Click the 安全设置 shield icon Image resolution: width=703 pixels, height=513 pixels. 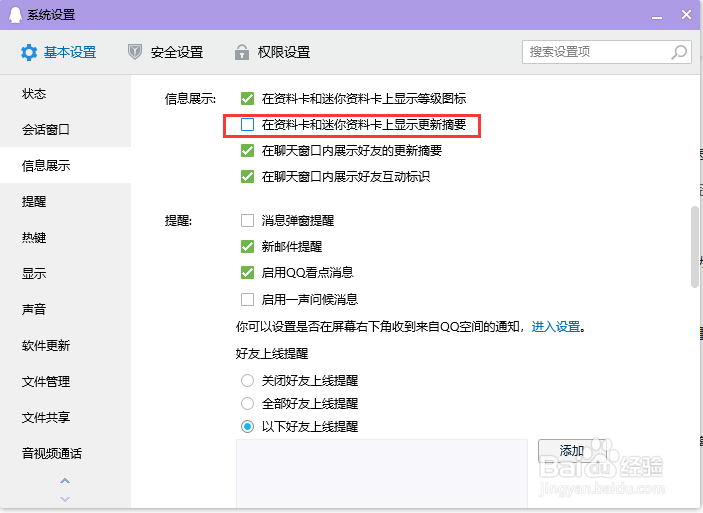coord(135,52)
